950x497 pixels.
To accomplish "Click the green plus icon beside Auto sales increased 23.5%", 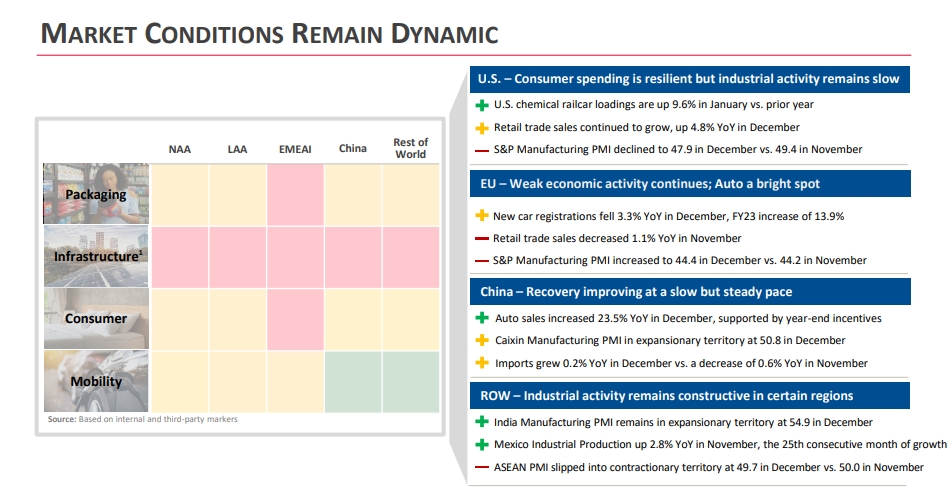I will (x=482, y=318).
